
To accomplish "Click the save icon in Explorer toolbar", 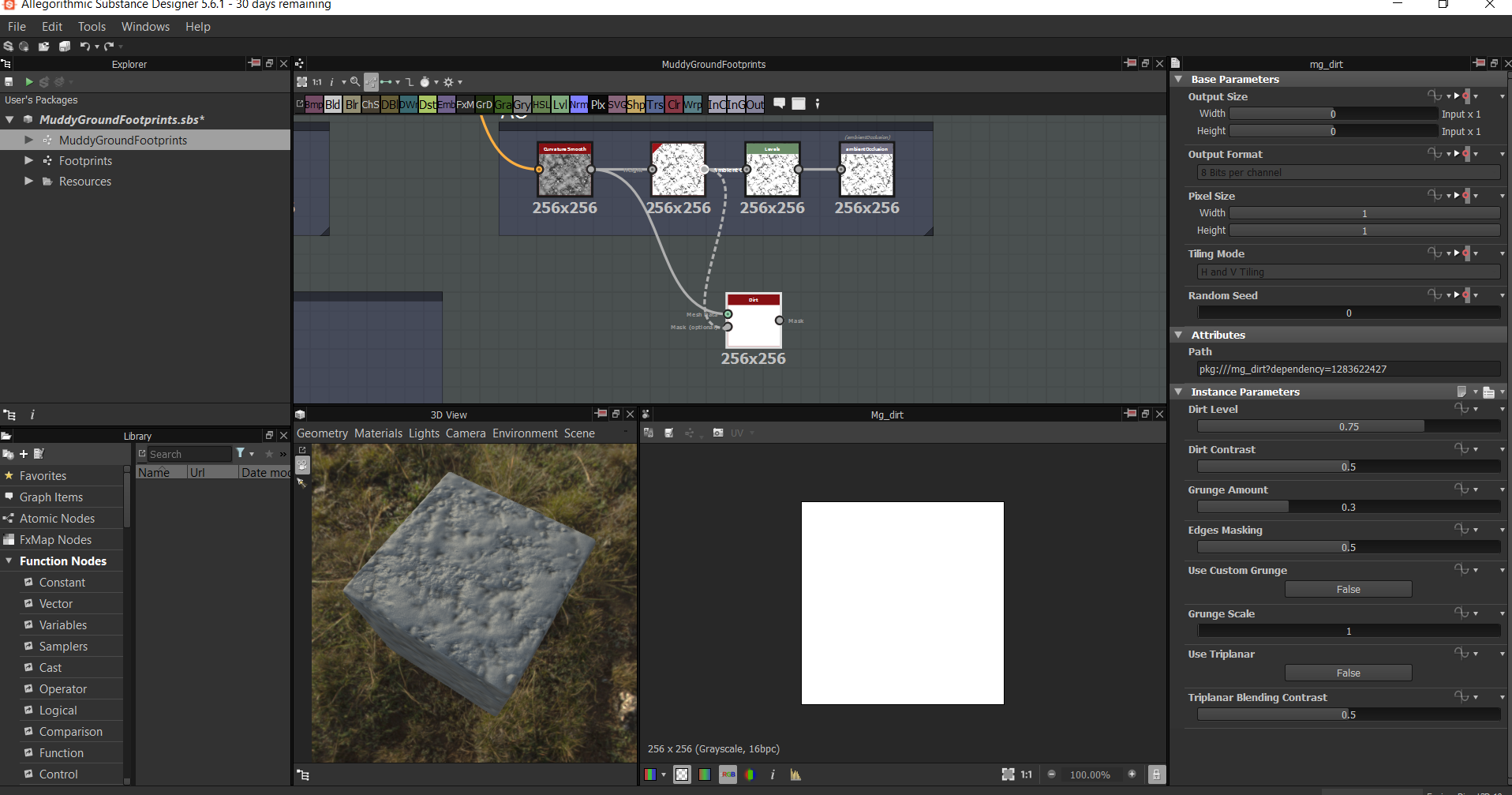I will [x=9, y=82].
